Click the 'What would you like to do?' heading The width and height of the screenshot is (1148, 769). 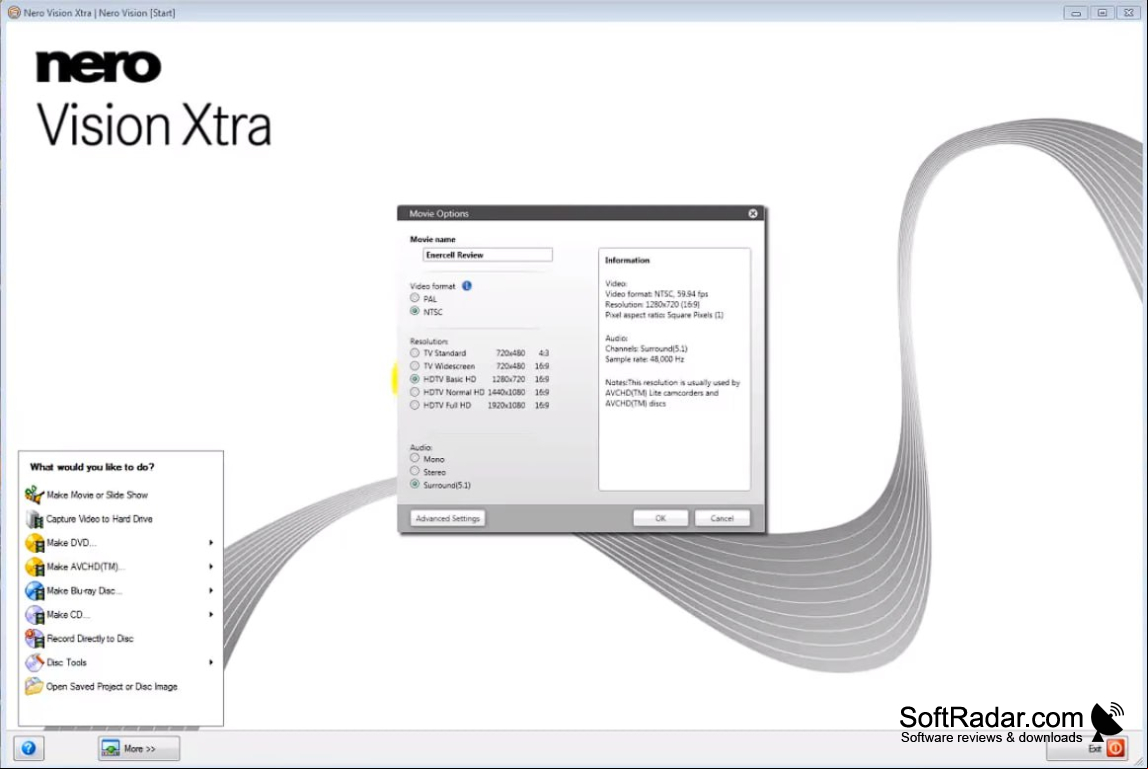tap(92, 467)
